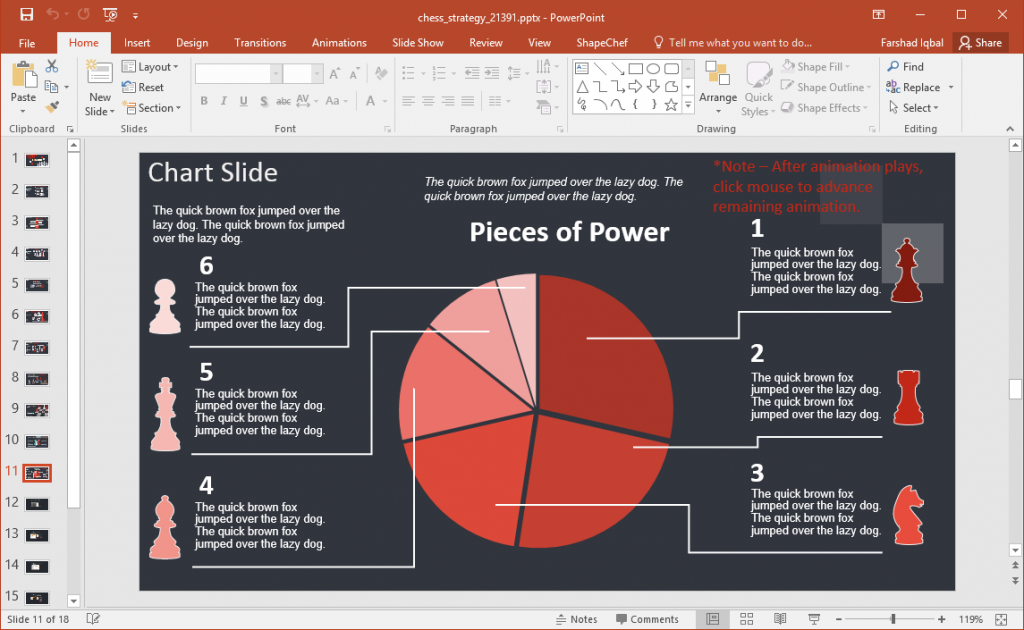1024x630 pixels.
Task: Decrease font size icon
Action: point(354,73)
